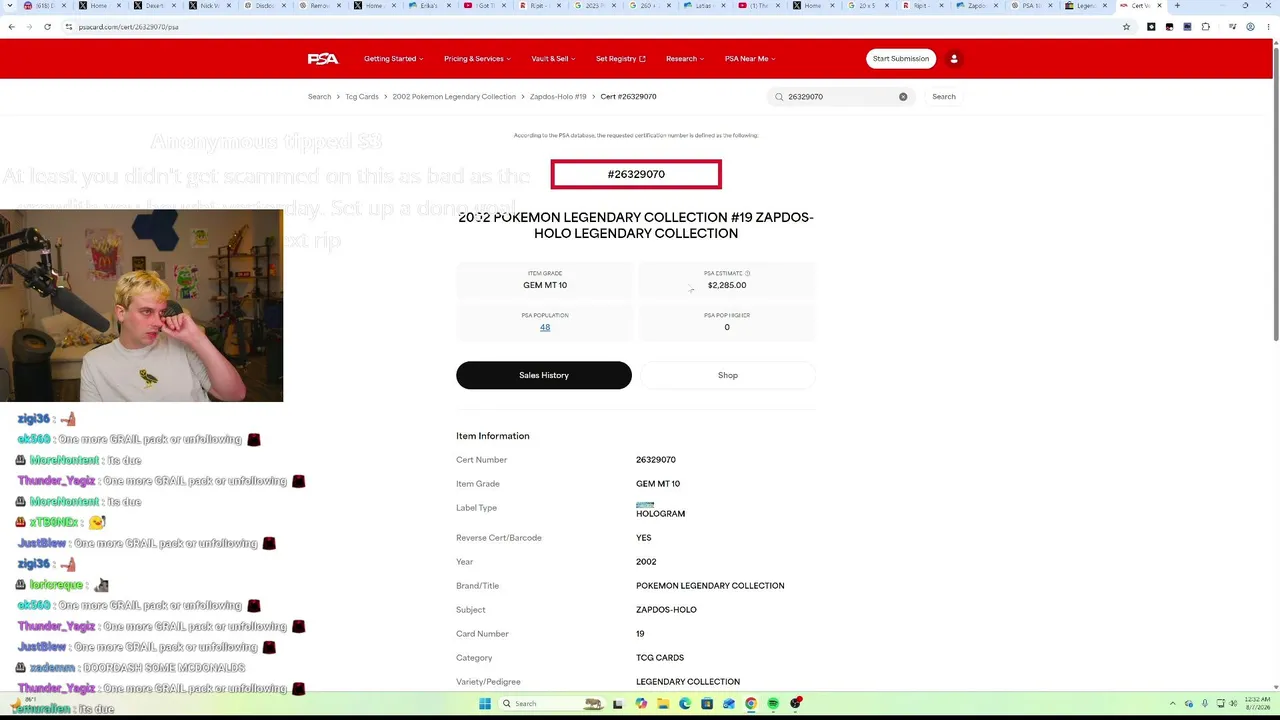The height and width of the screenshot is (720, 1280).
Task: Open the browser extensions puzzle icon
Action: coord(1205,27)
